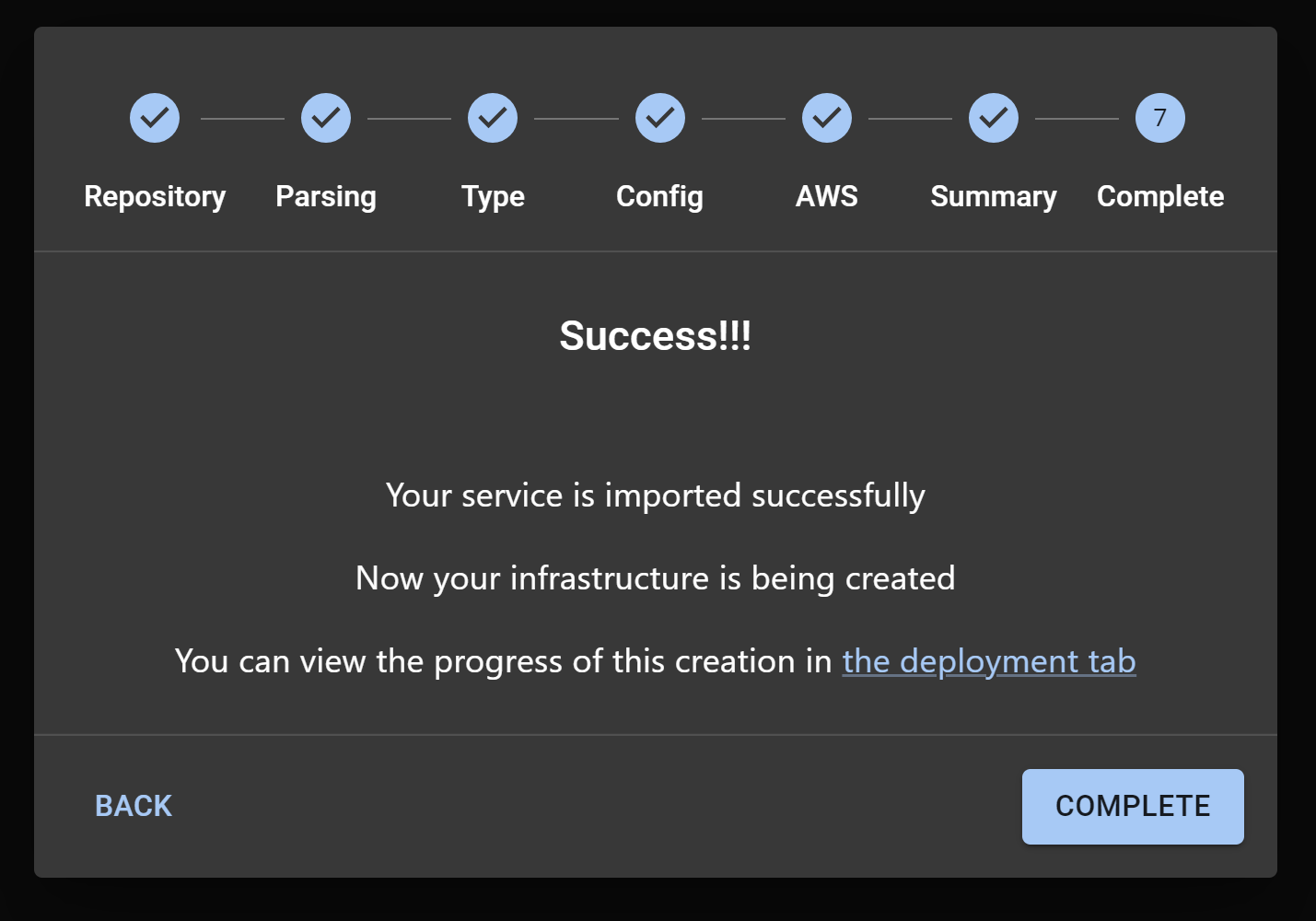The height and width of the screenshot is (921, 1316).
Task: Open the deployment tab link
Action: pos(989,661)
